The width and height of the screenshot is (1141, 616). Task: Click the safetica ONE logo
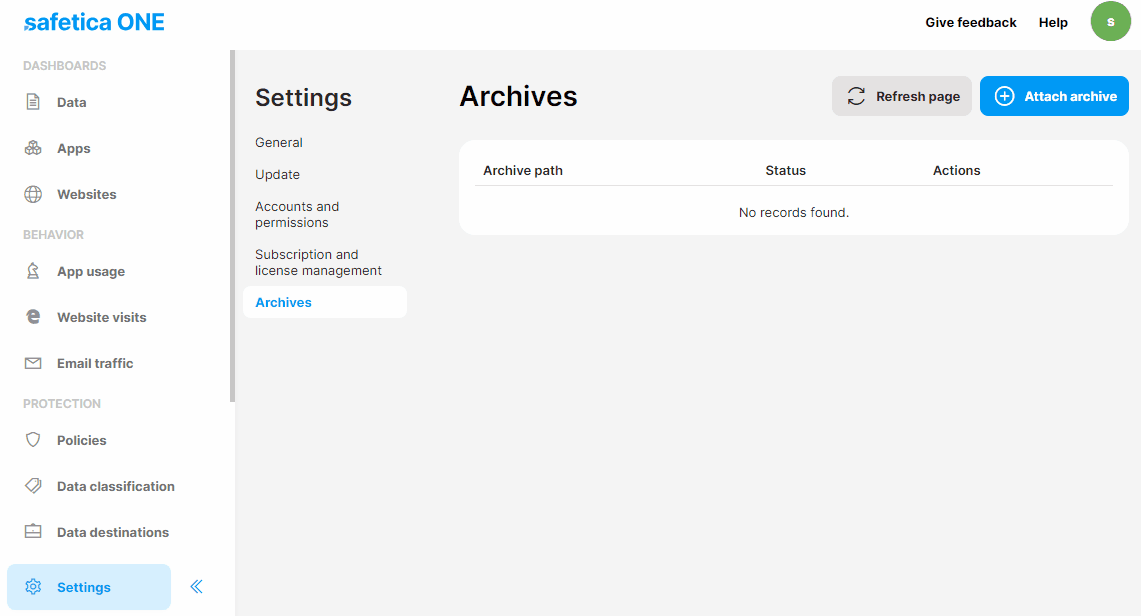pyautogui.click(x=93, y=21)
